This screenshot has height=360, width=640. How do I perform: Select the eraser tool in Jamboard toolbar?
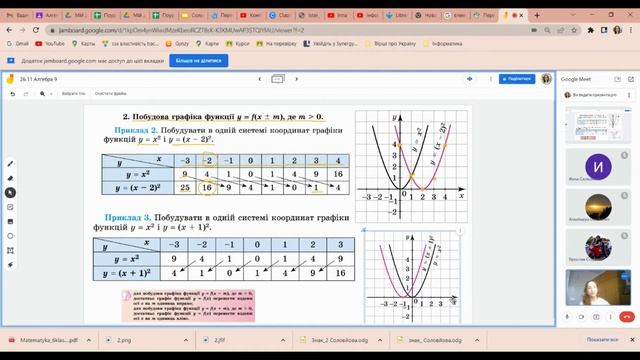(11, 178)
